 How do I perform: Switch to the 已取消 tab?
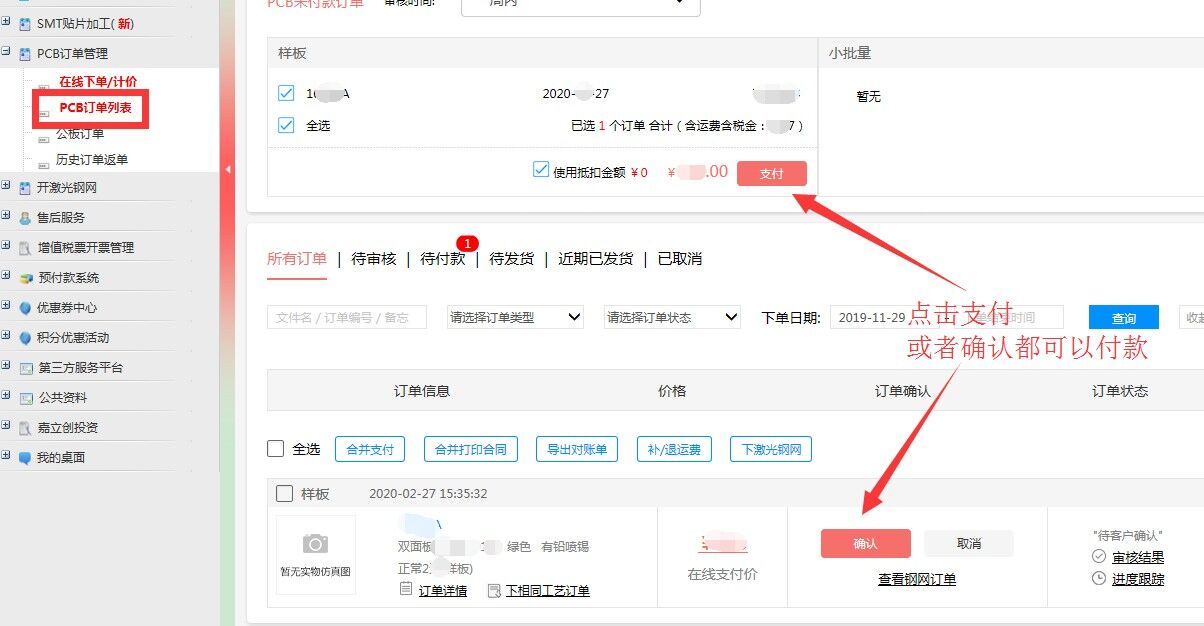(x=679, y=259)
